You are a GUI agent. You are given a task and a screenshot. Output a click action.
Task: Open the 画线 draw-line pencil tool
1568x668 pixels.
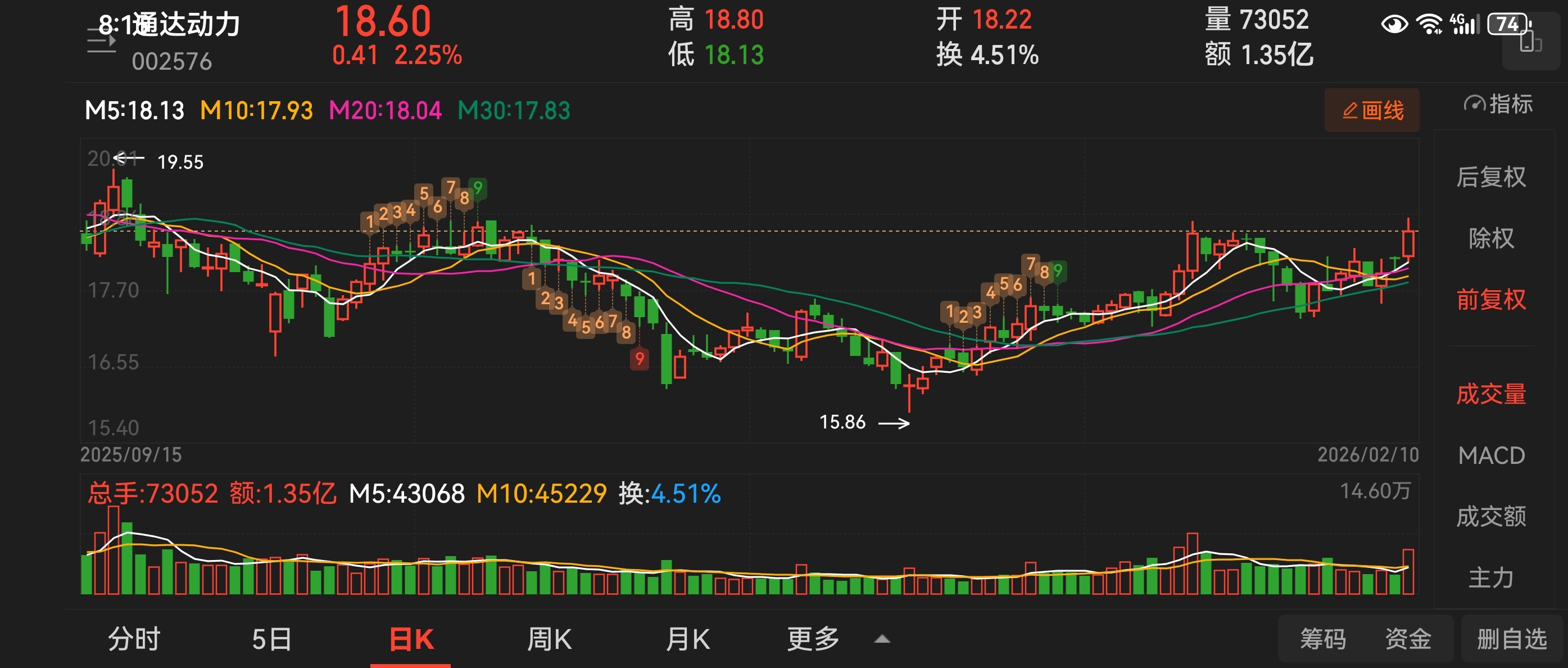[x=1372, y=111]
